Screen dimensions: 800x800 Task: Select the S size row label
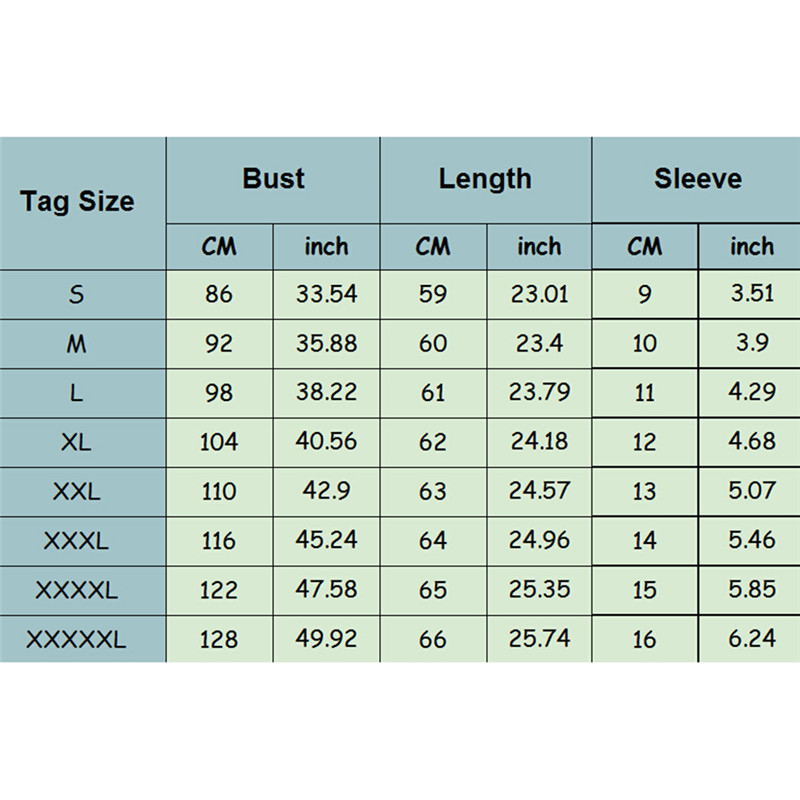click(77, 295)
